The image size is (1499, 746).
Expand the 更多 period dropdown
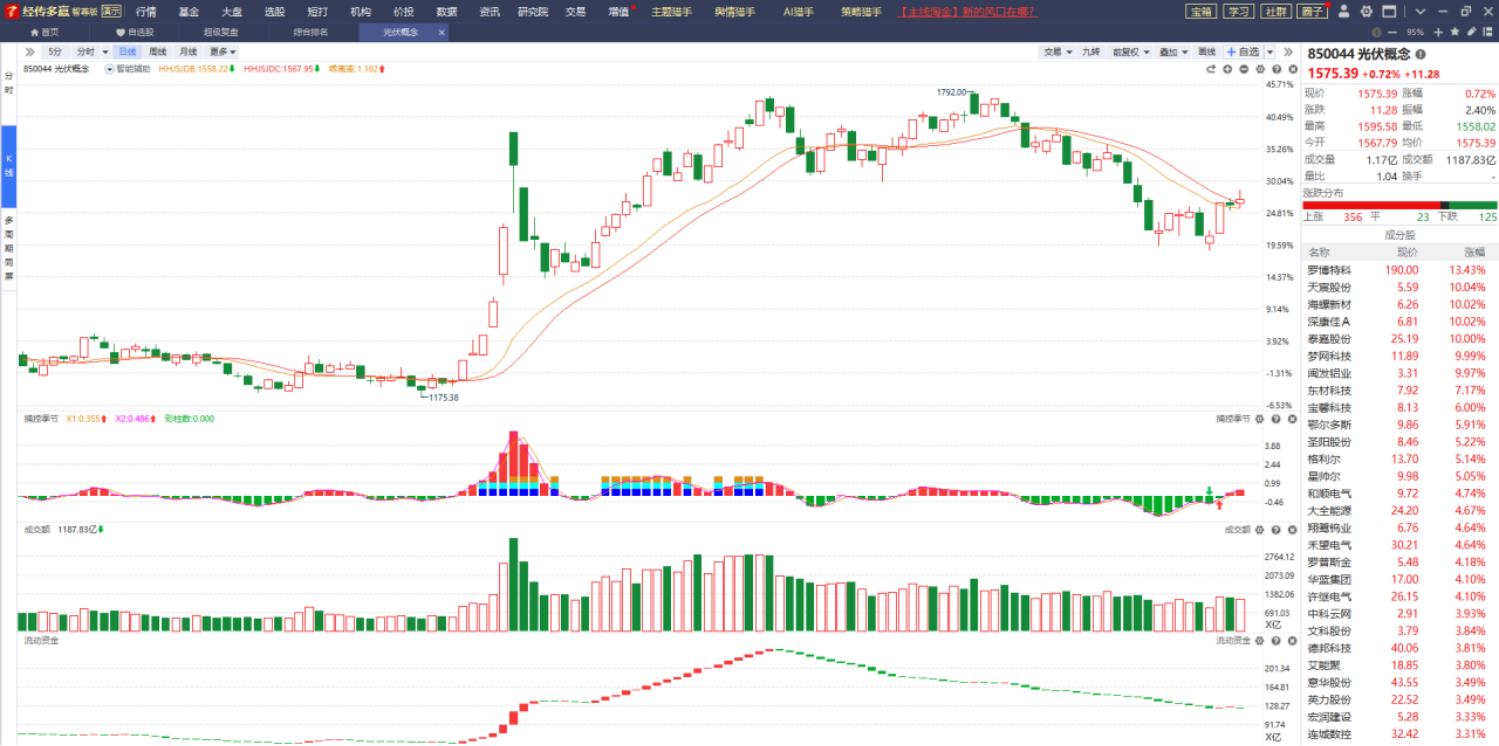(x=223, y=51)
